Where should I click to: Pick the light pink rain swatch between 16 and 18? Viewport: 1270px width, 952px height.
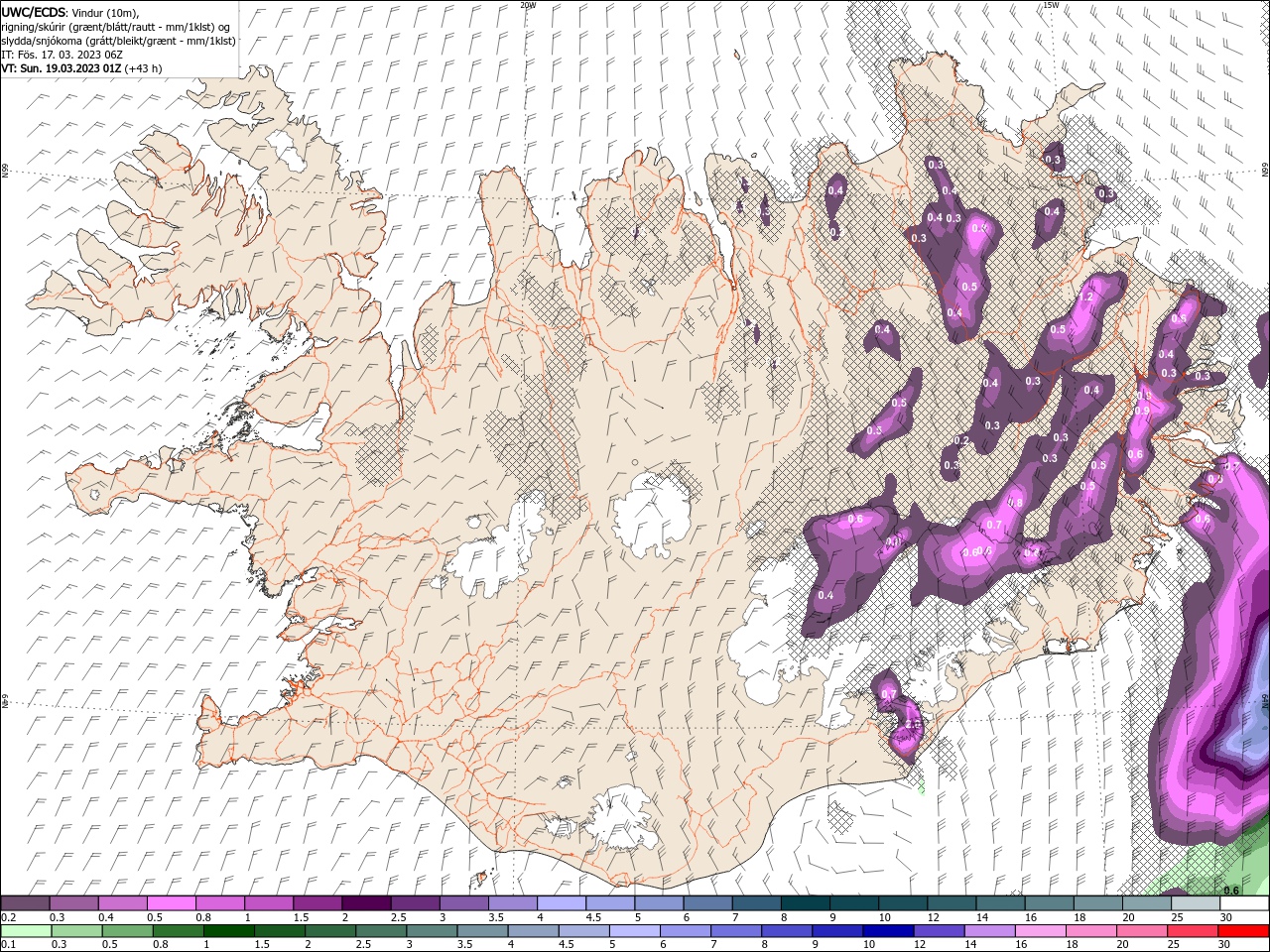1040,931
